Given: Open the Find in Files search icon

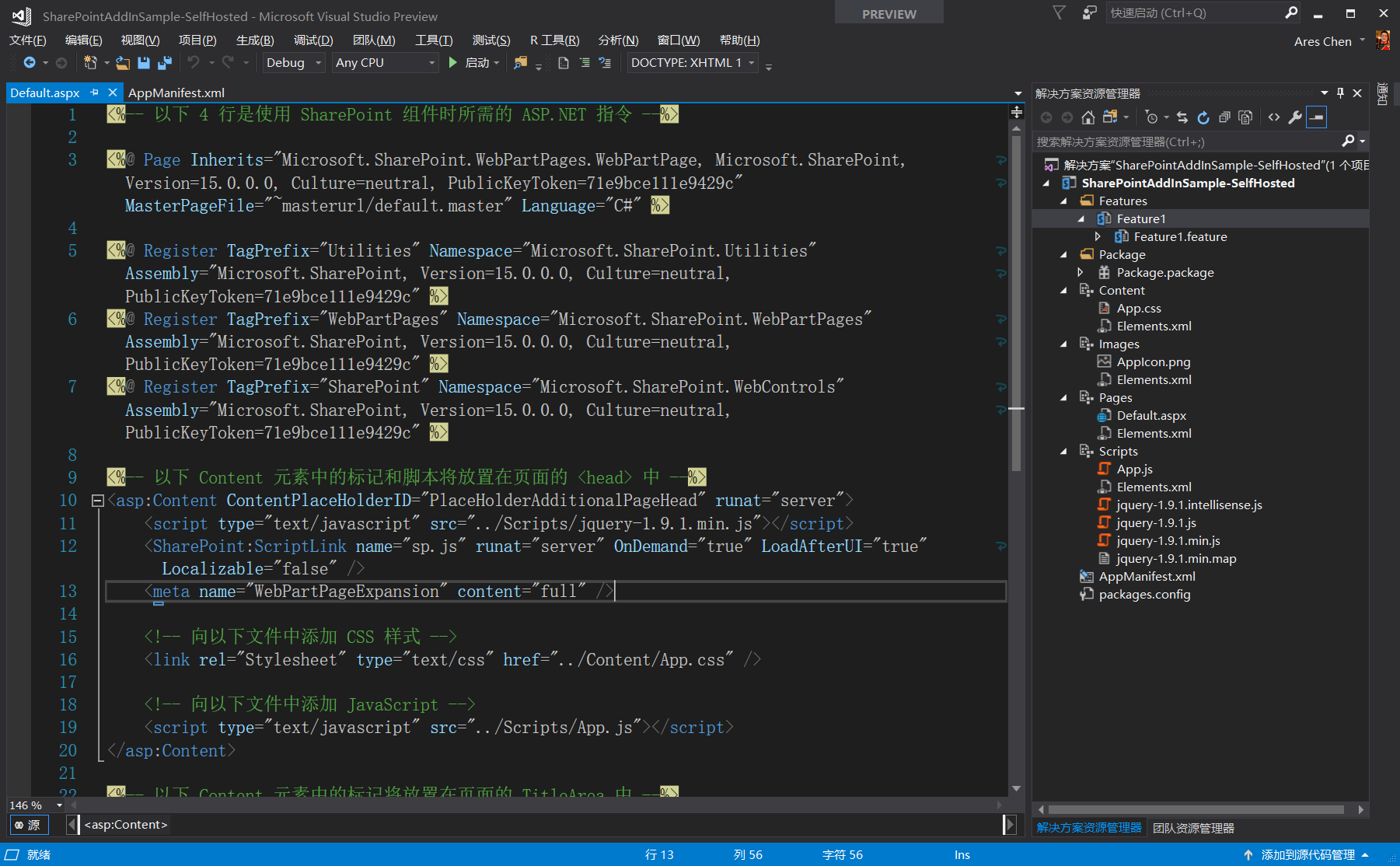Looking at the screenshot, I should point(520,63).
